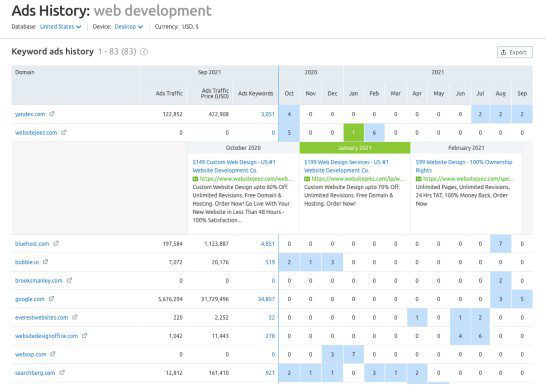This screenshot has height=385, width=546.
Task: Select the October 2020 ad column header
Action: tap(243, 148)
